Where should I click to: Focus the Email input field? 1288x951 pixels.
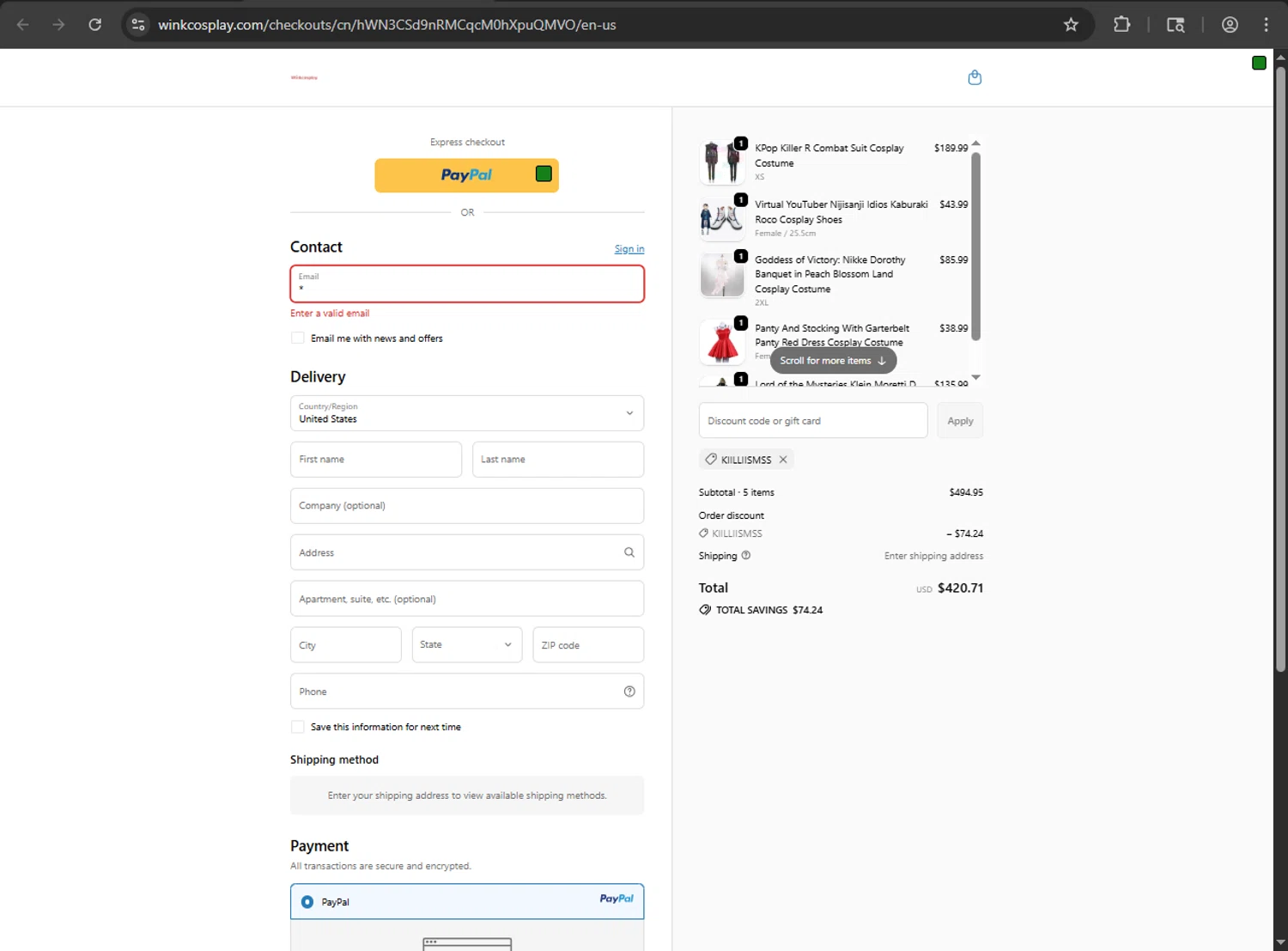467,283
